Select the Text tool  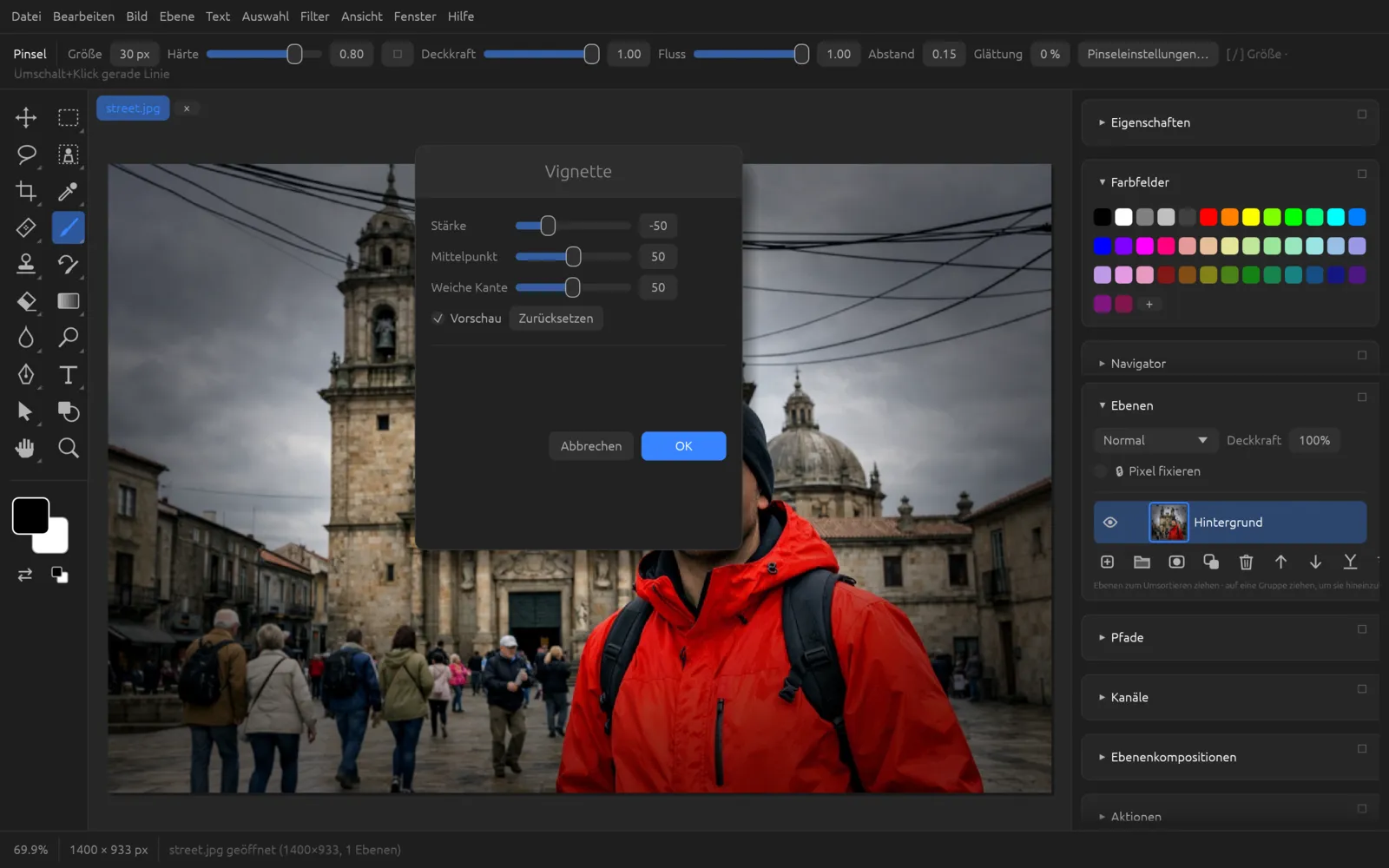point(69,375)
